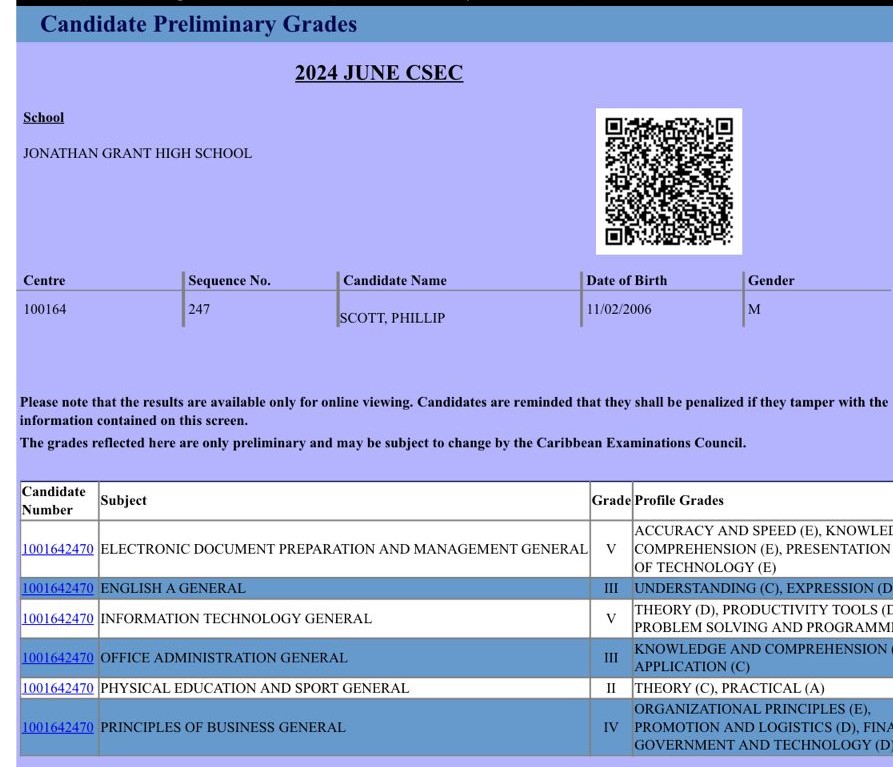Open candidate number link for Physical Education row
Viewport: 893px width, 767px height.
(58, 688)
